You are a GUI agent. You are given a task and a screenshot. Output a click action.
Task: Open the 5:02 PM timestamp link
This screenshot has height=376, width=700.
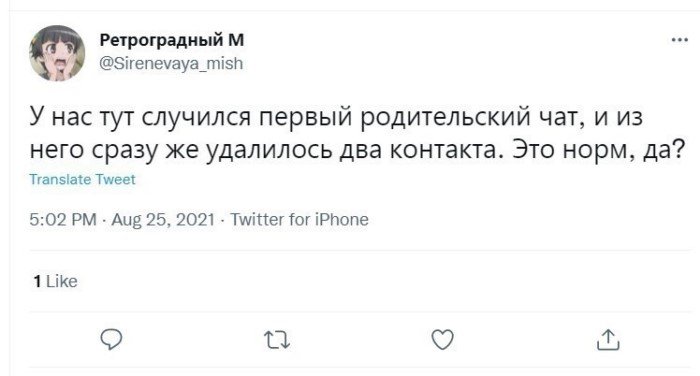pyautogui.click(x=63, y=219)
